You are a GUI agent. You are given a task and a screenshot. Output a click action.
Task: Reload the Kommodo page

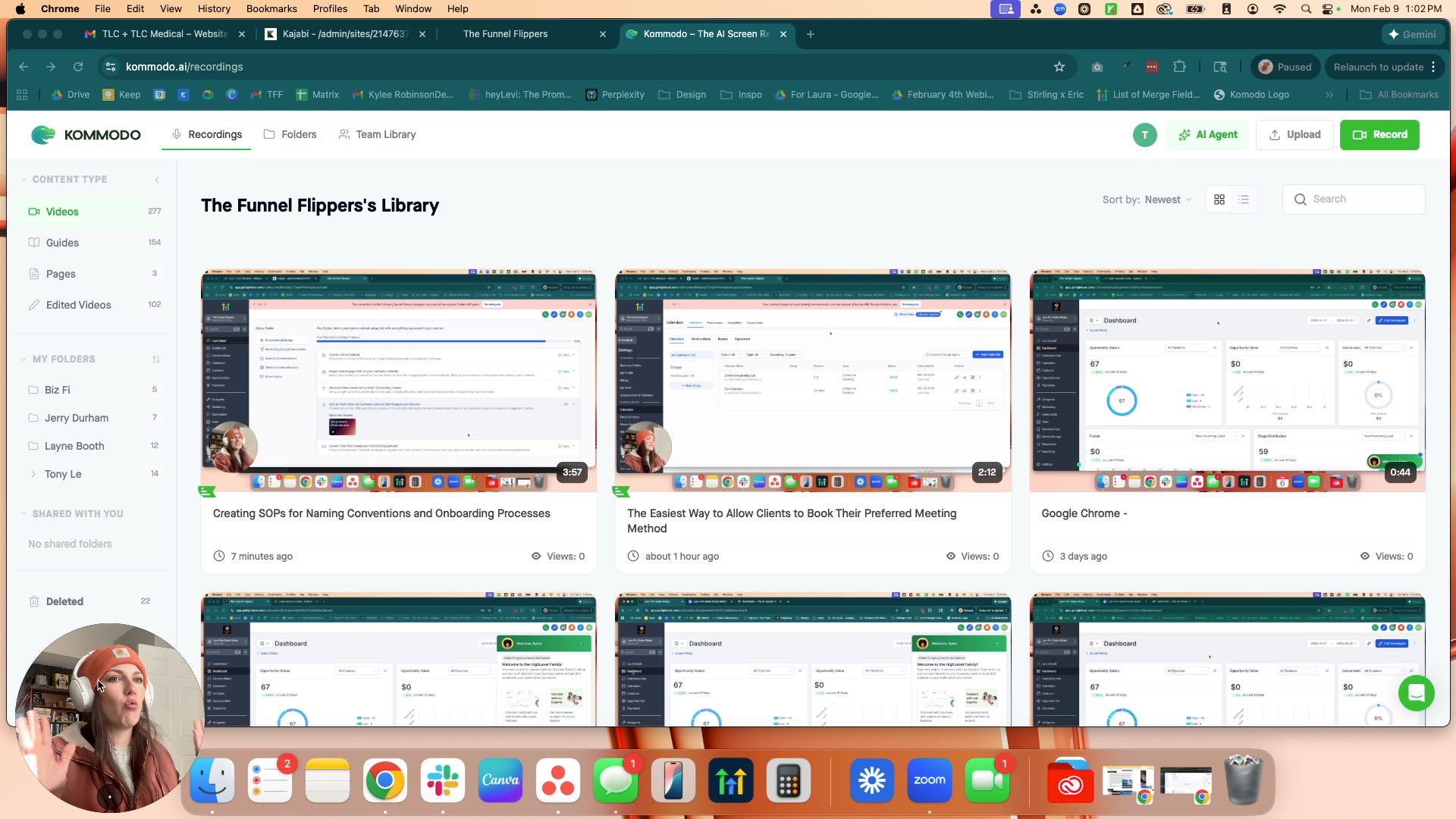click(x=78, y=67)
